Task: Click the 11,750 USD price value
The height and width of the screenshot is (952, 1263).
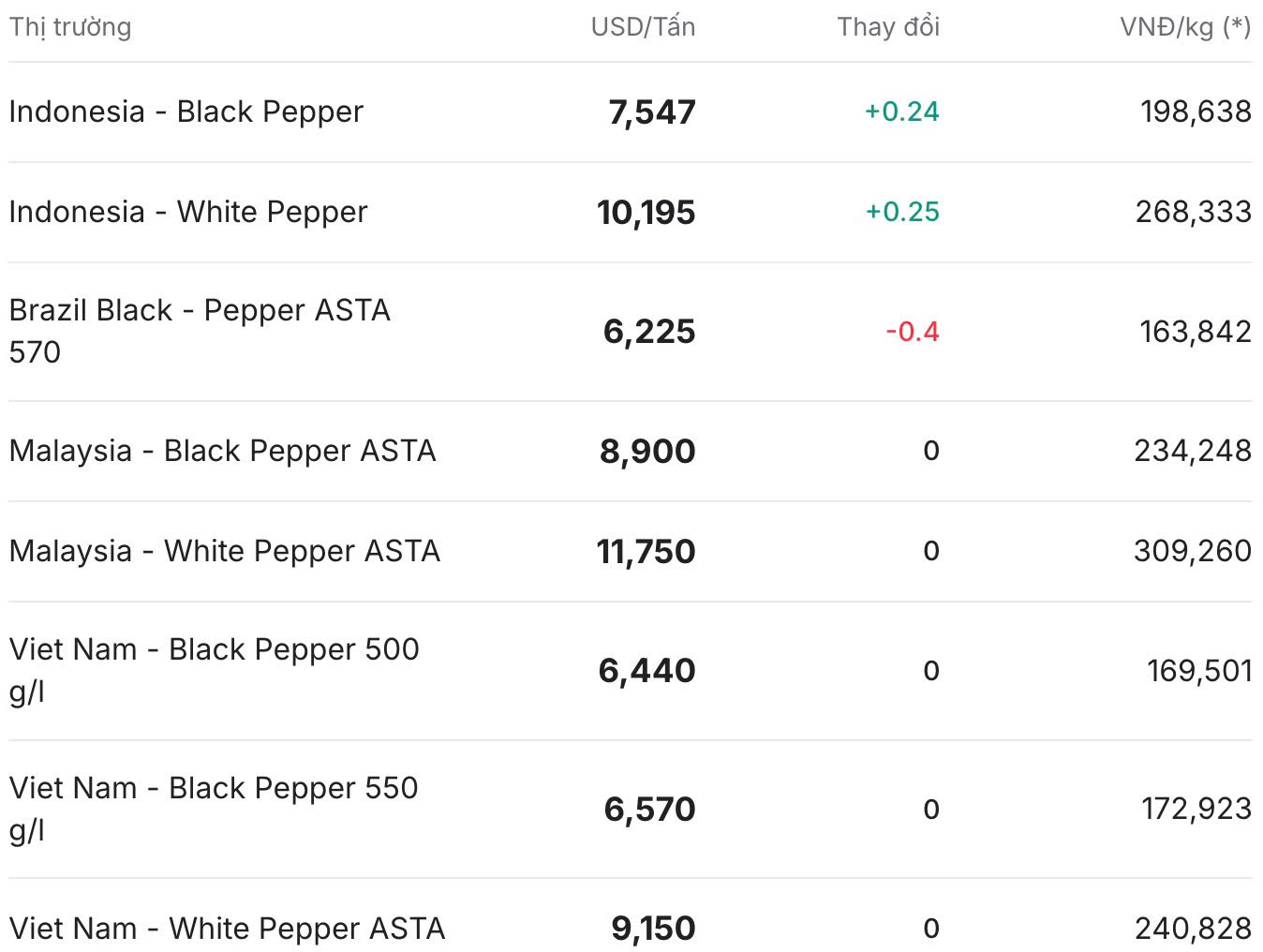Action: [x=646, y=552]
